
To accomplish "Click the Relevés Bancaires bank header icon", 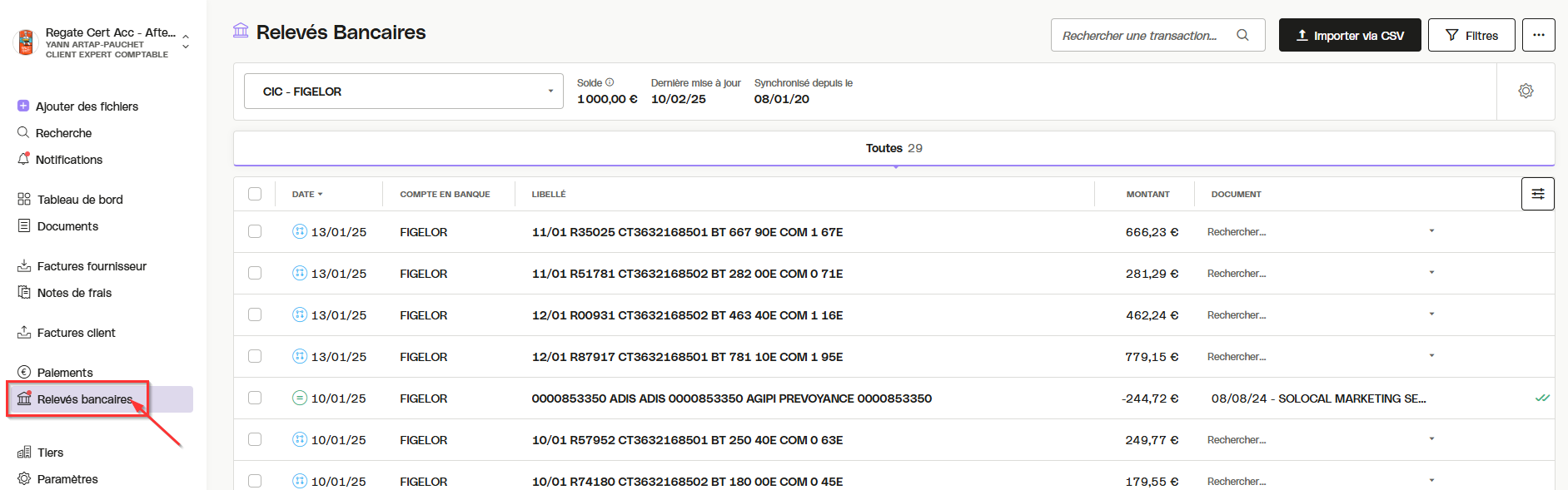I will pos(241,31).
